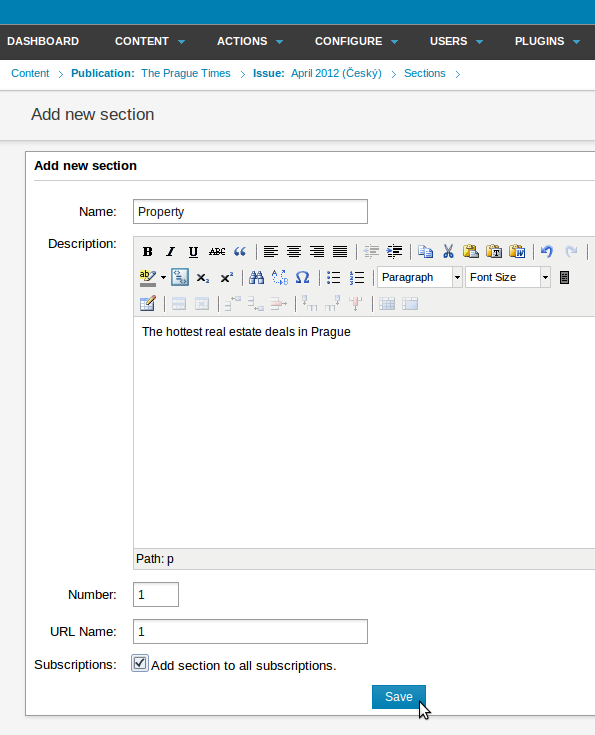Open find tool with binoculars icon
595x735 pixels.
(256, 278)
